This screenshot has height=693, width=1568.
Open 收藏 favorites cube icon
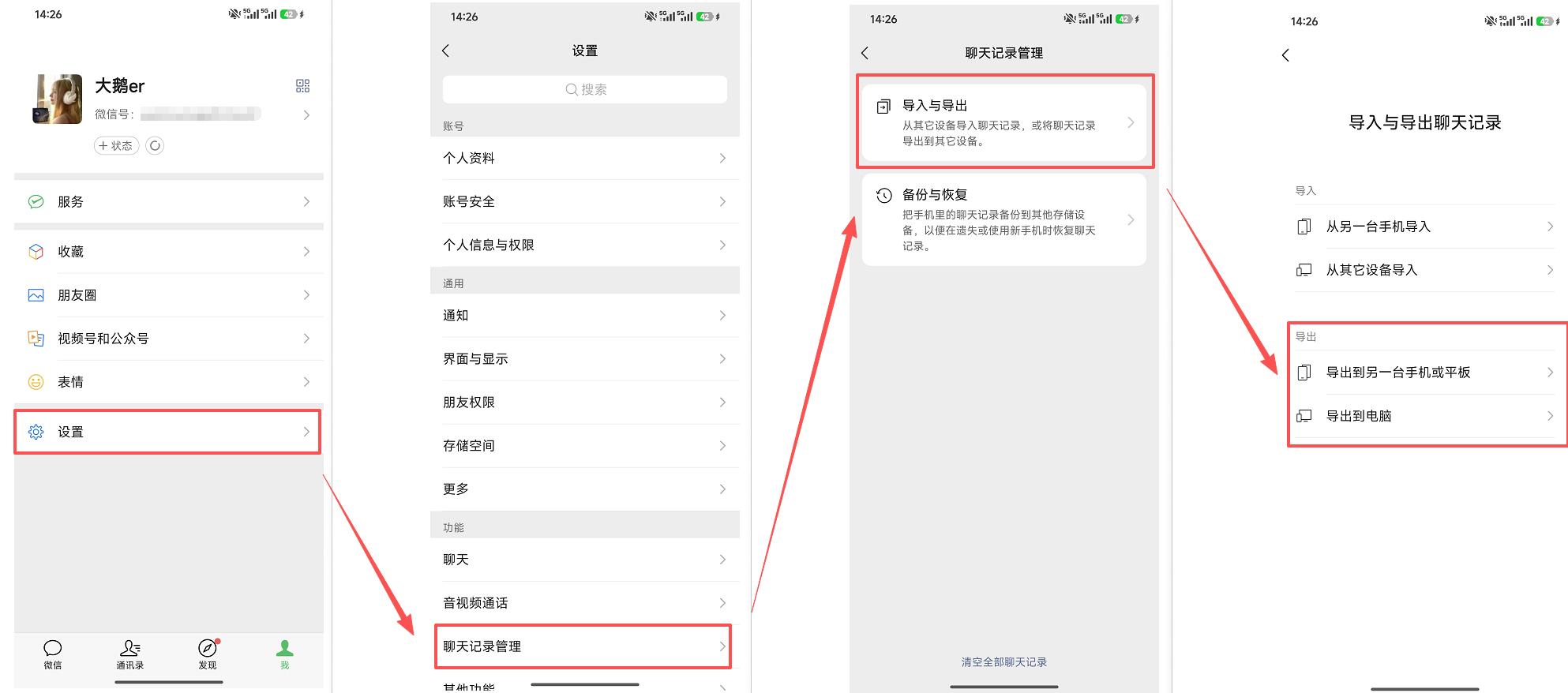click(x=36, y=251)
